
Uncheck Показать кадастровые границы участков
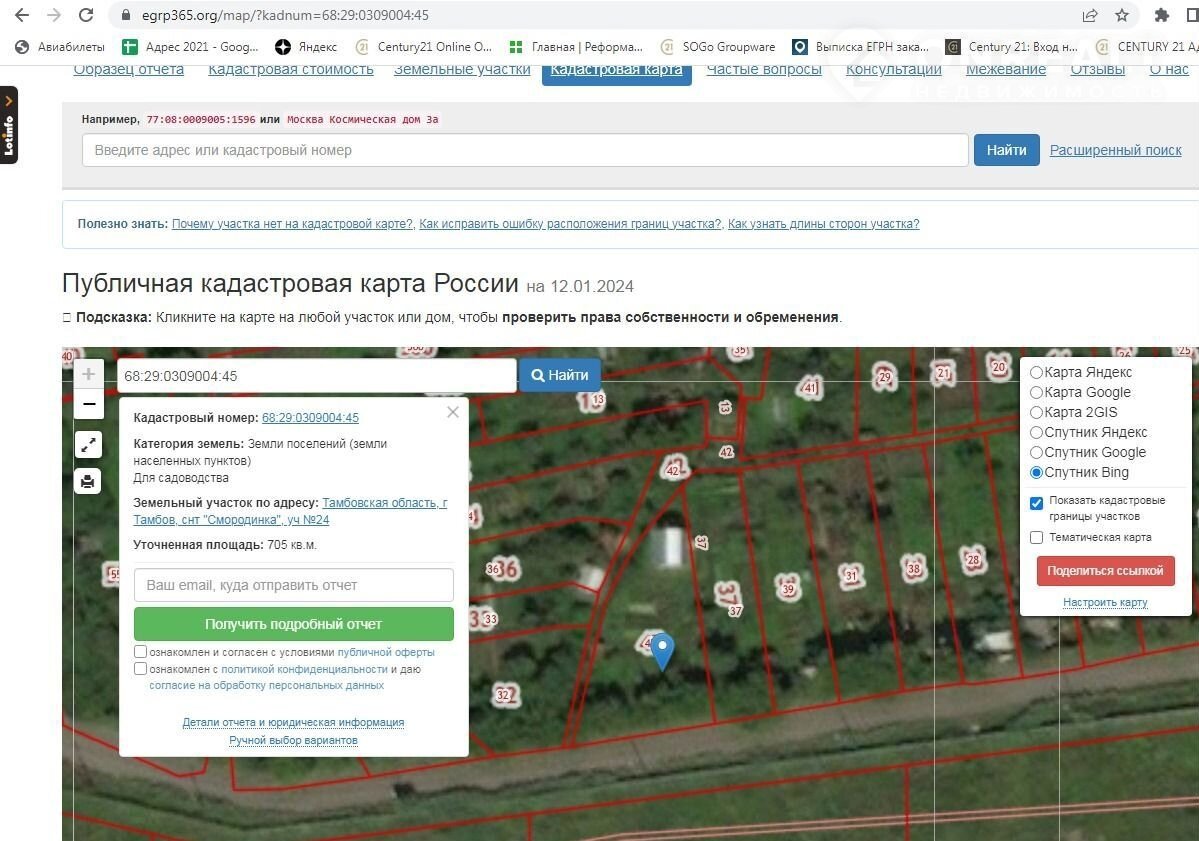click(x=1037, y=503)
